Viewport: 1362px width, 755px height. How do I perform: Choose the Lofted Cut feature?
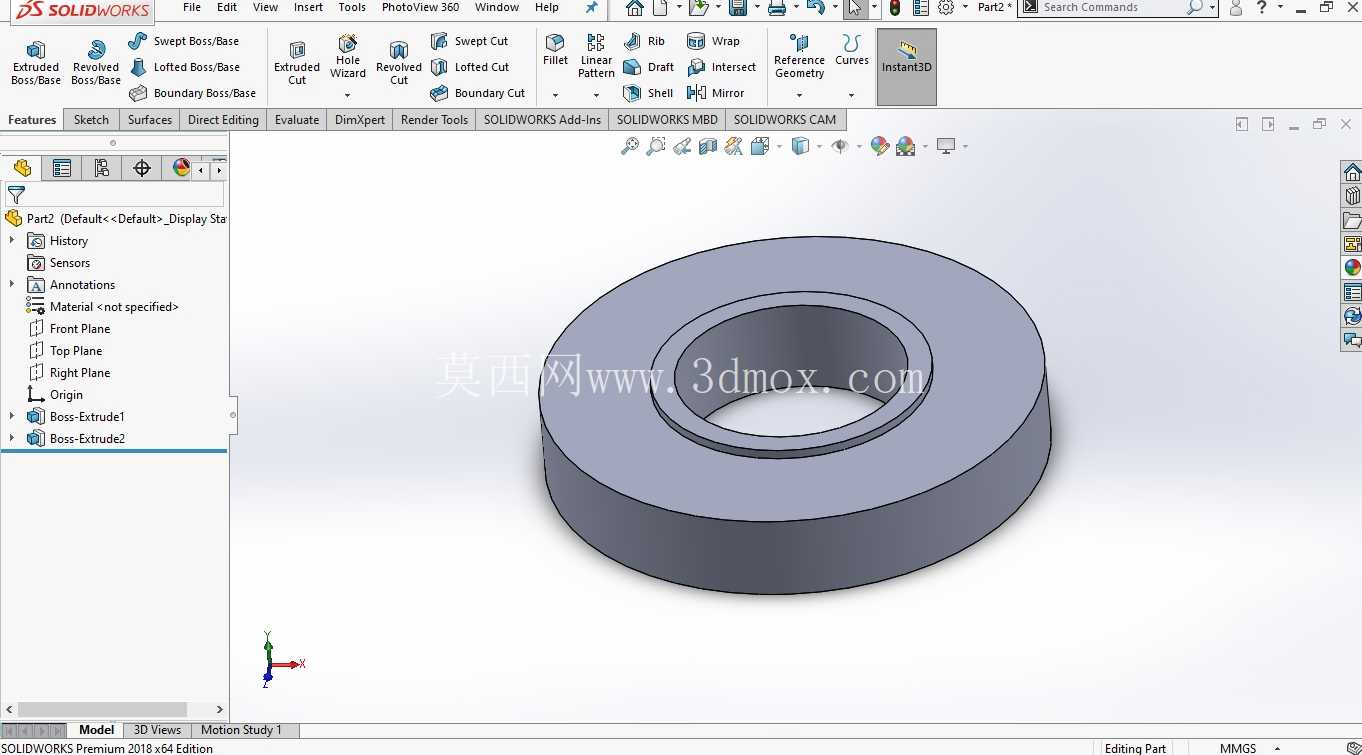click(x=469, y=67)
